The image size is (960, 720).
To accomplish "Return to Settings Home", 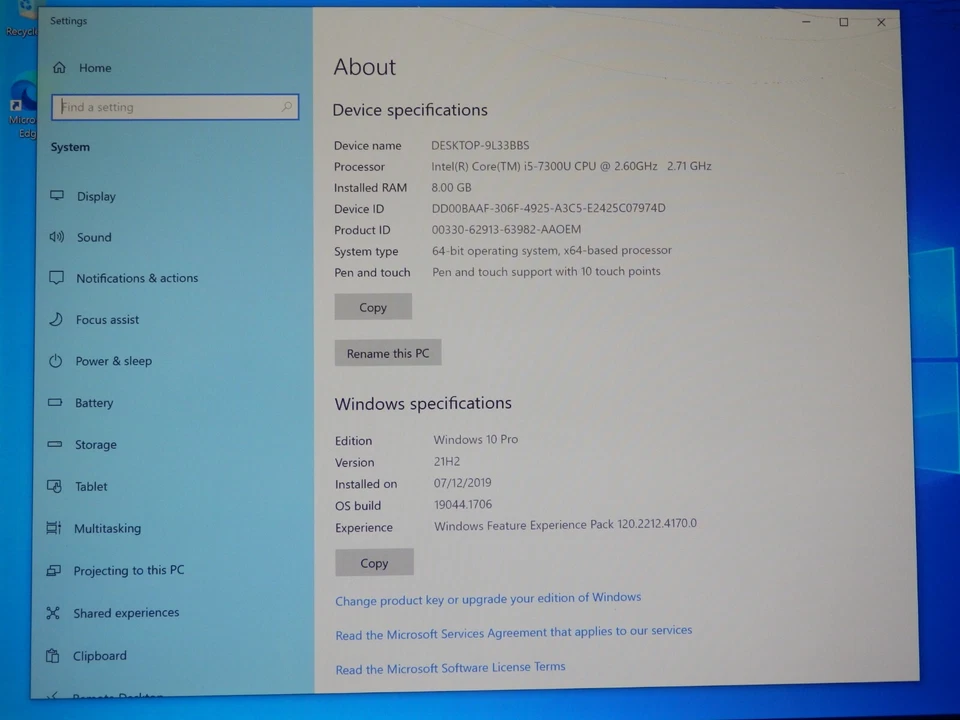I will [95, 67].
